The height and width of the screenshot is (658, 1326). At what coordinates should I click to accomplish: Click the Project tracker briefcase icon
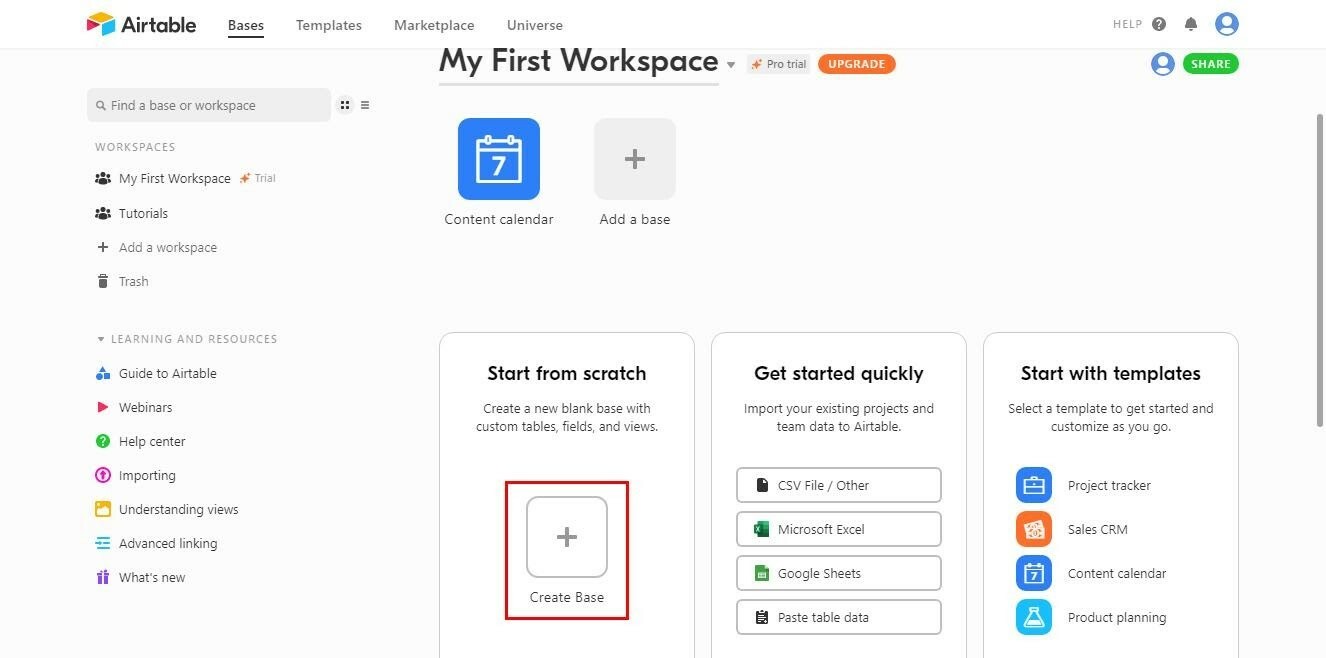tap(1034, 485)
